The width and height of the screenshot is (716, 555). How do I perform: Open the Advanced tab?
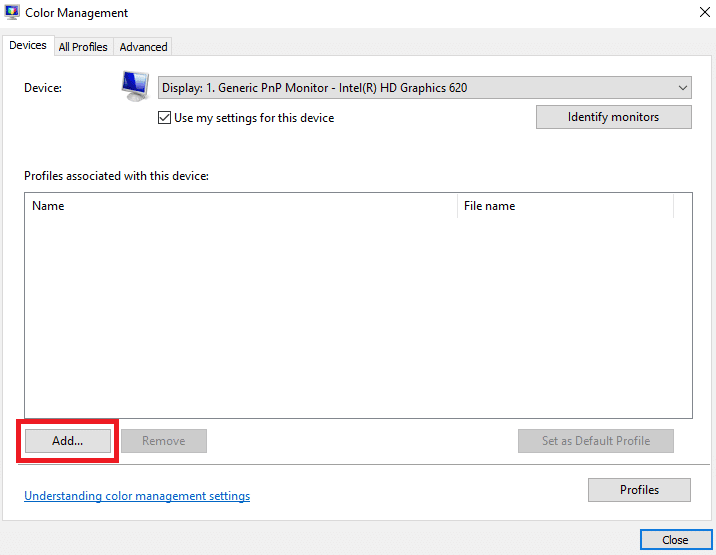[143, 47]
